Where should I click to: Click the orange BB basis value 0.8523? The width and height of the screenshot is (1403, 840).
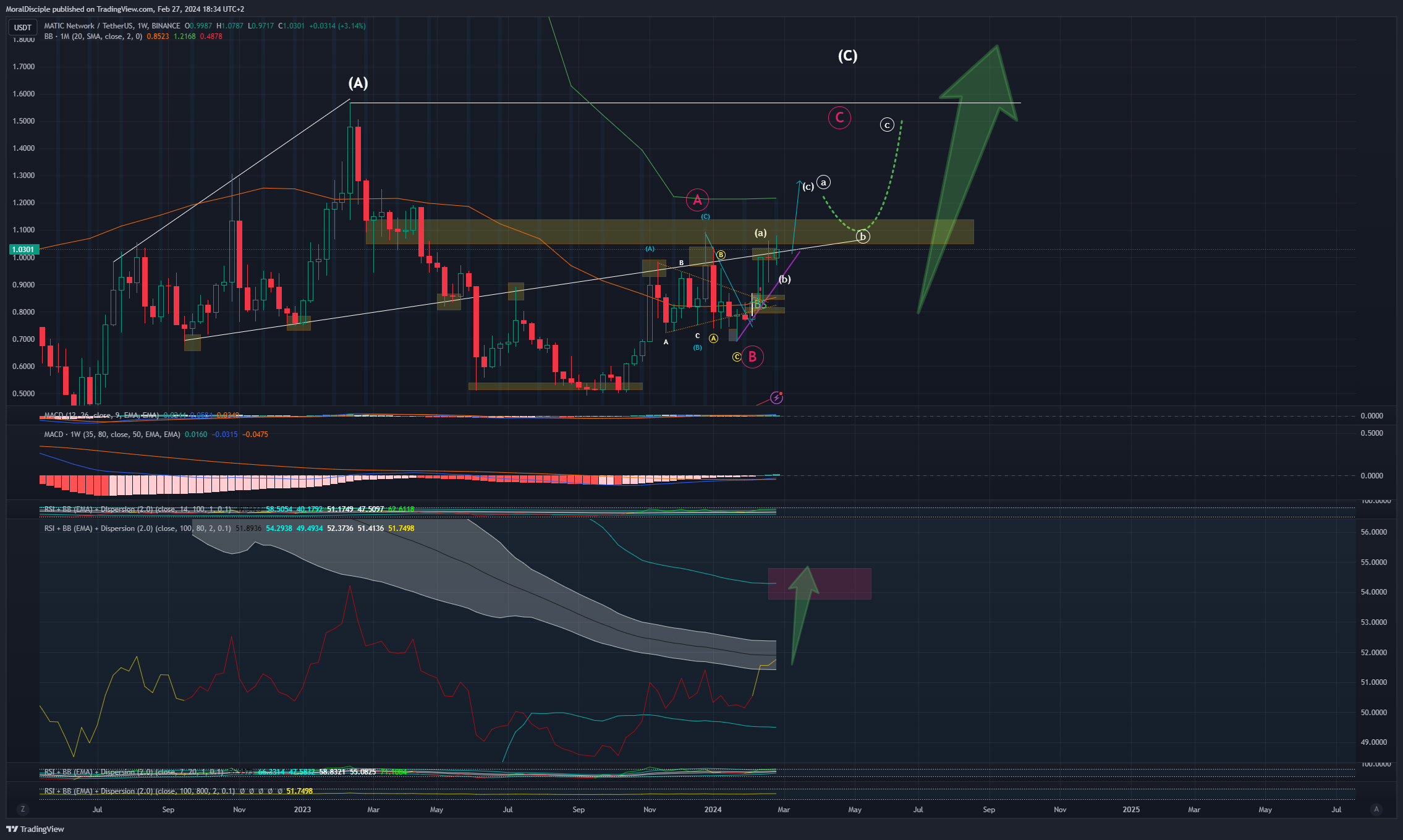click(x=158, y=36)
